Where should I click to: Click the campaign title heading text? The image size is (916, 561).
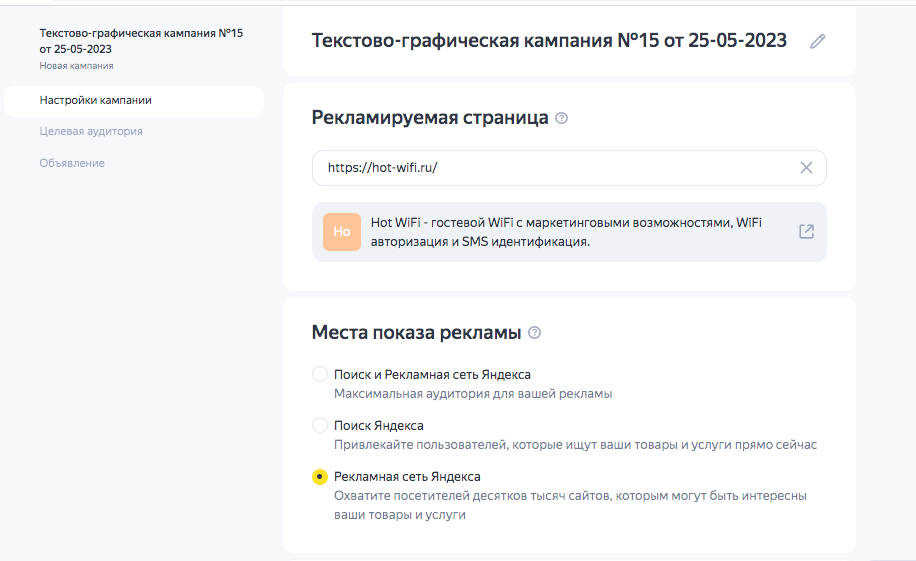coord(549,40)
